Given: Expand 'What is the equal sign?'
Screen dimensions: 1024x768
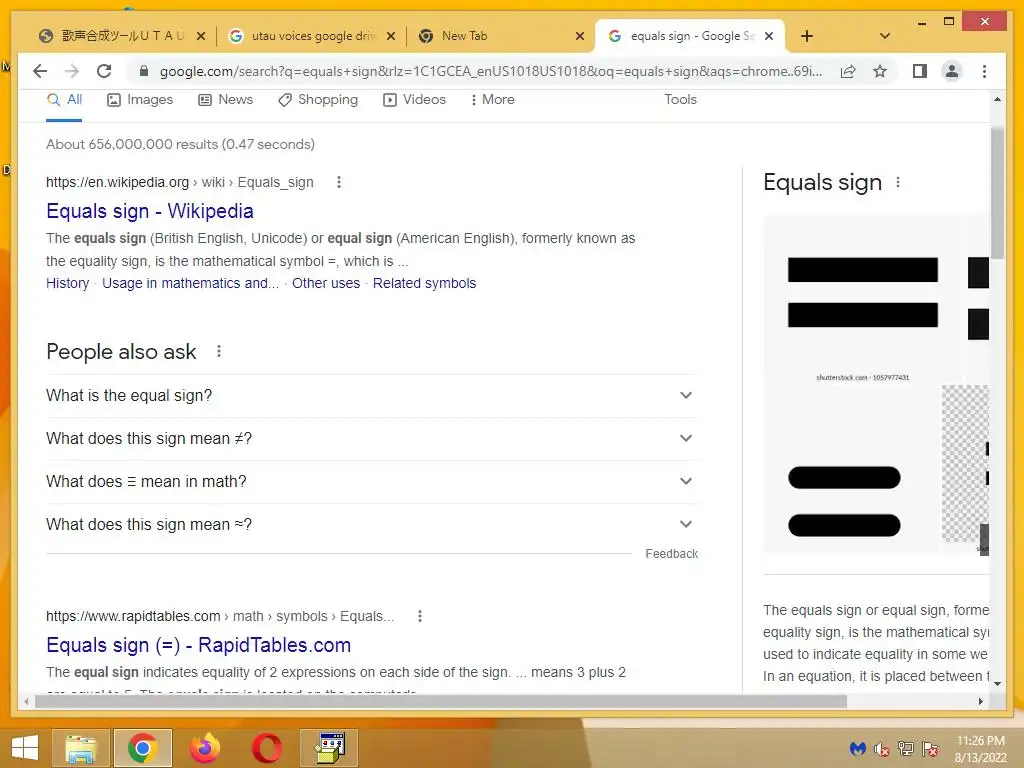Looking at the screenshot, I should coord(370,396).
